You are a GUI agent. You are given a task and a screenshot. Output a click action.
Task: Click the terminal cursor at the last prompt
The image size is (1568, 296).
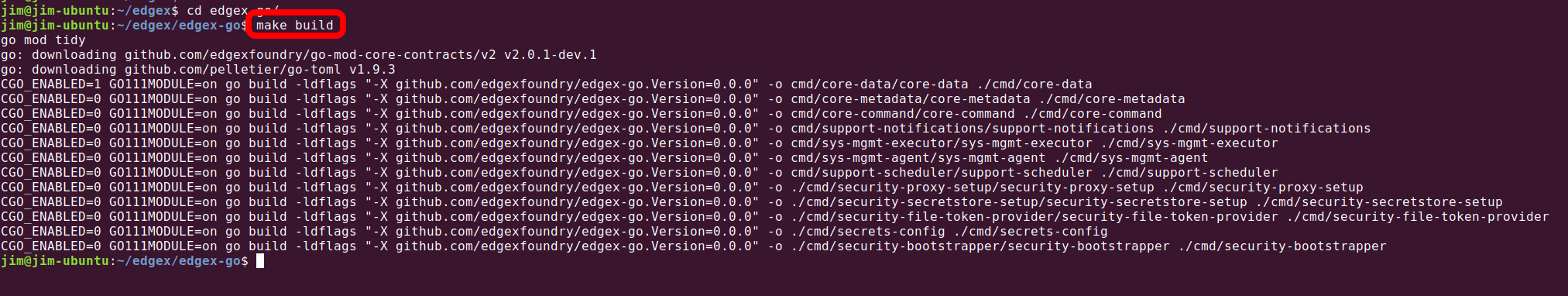pyautogui.click(x=260, y=260)
